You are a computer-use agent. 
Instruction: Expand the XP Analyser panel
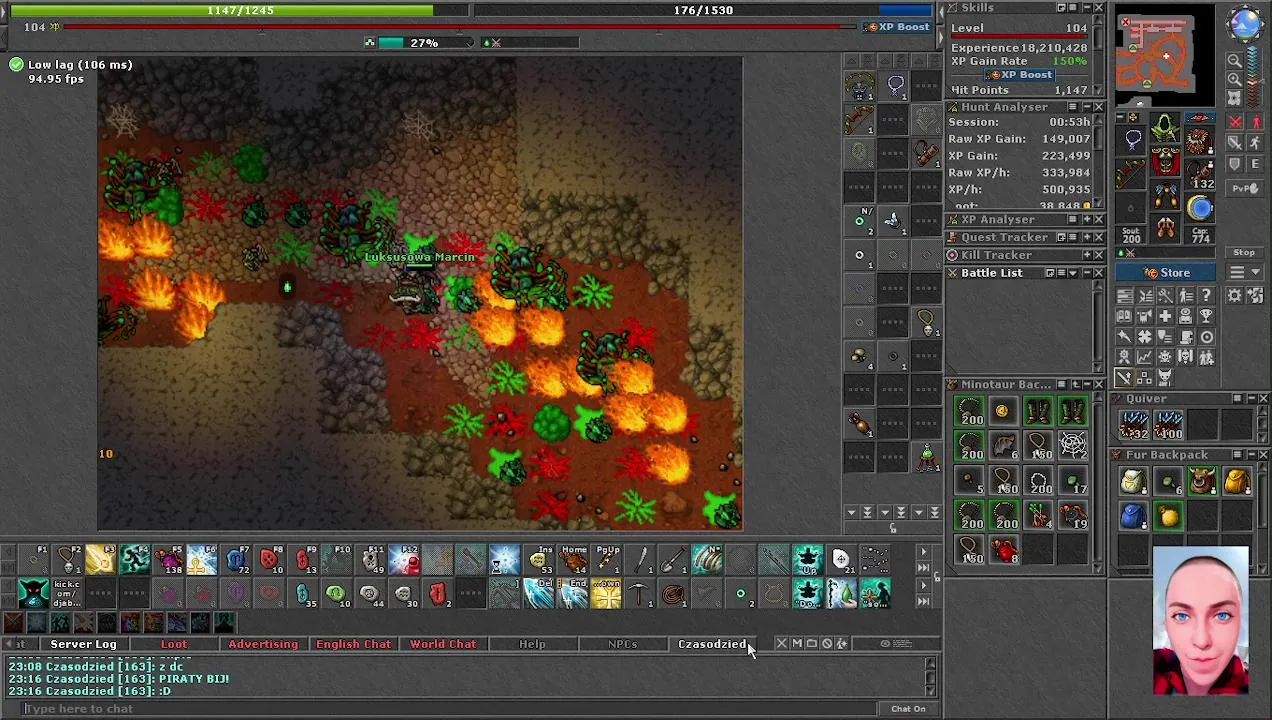pos(1086,220)
